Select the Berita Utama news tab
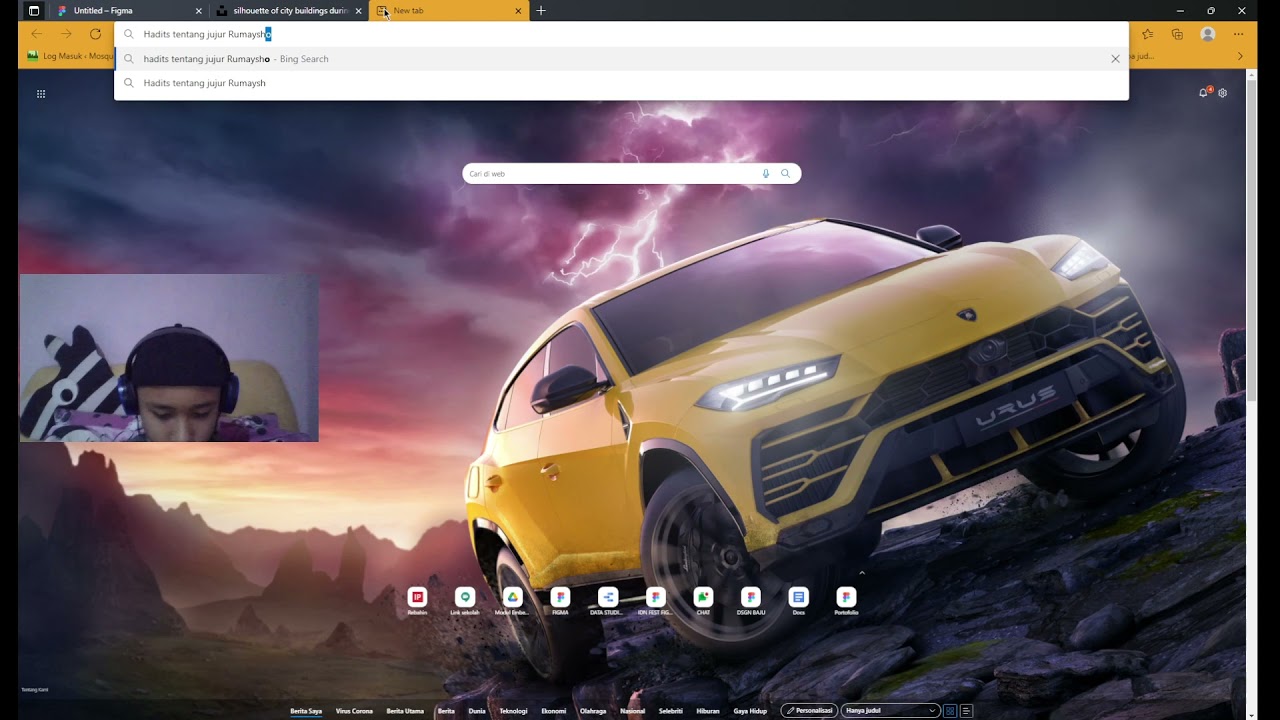 (x=405, y=711)
